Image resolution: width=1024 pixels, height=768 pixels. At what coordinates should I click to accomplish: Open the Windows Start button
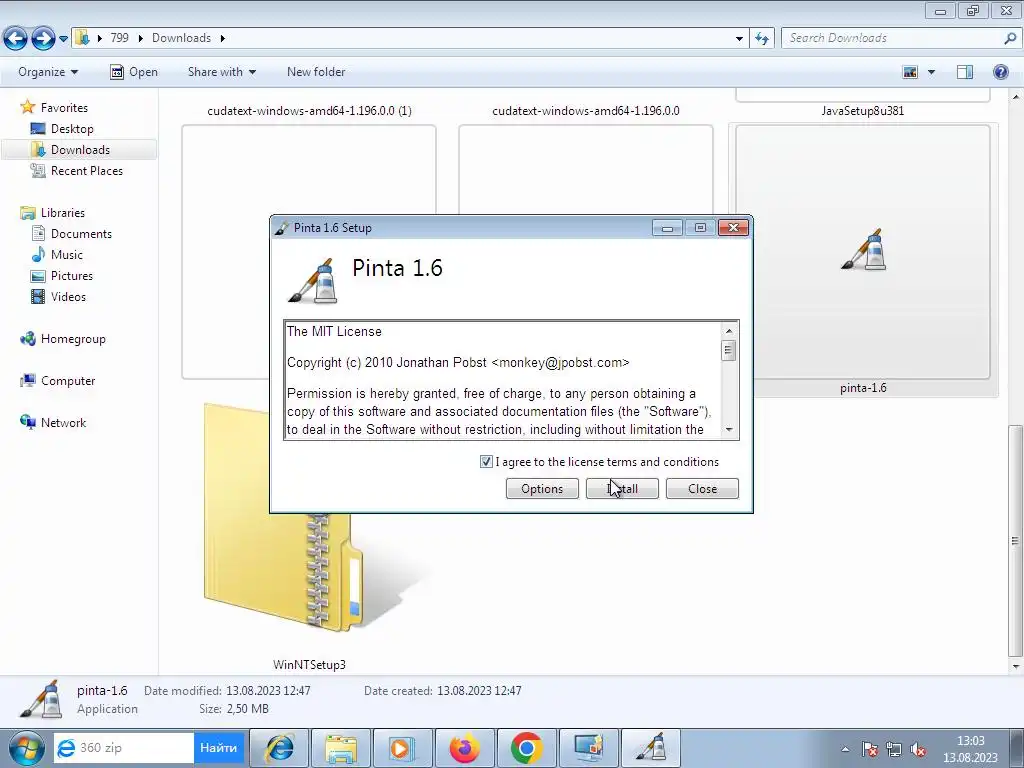(x=26, y=748)
